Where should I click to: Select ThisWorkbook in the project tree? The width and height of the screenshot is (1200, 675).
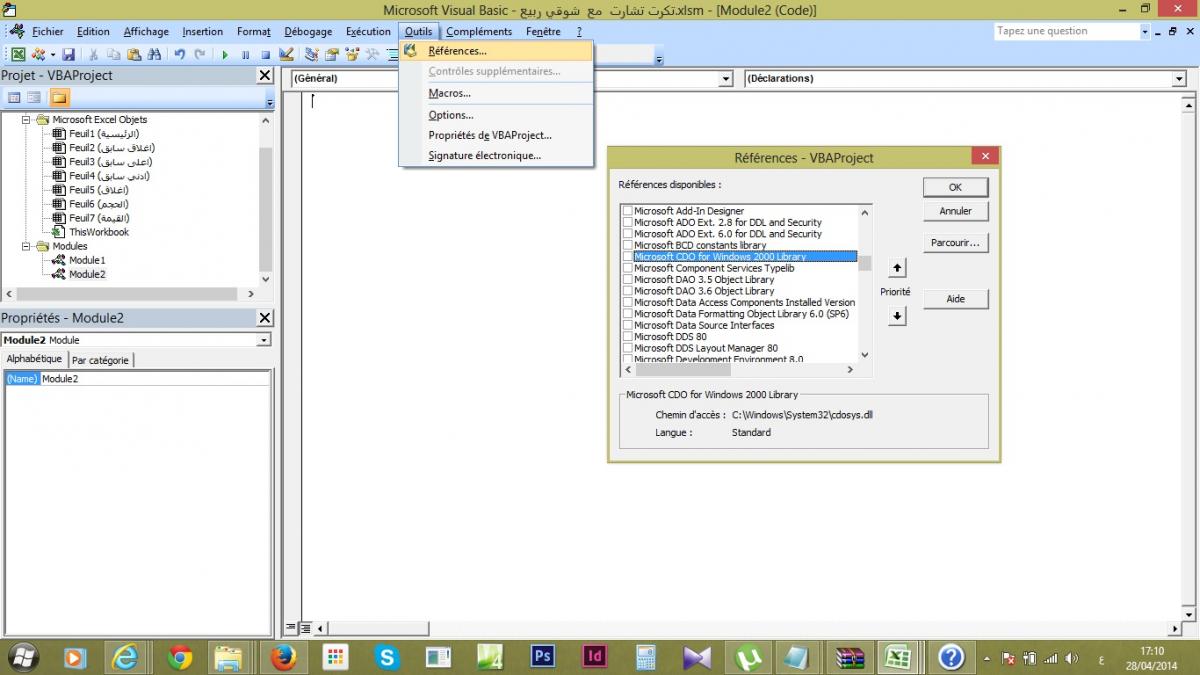coord(98,232)
